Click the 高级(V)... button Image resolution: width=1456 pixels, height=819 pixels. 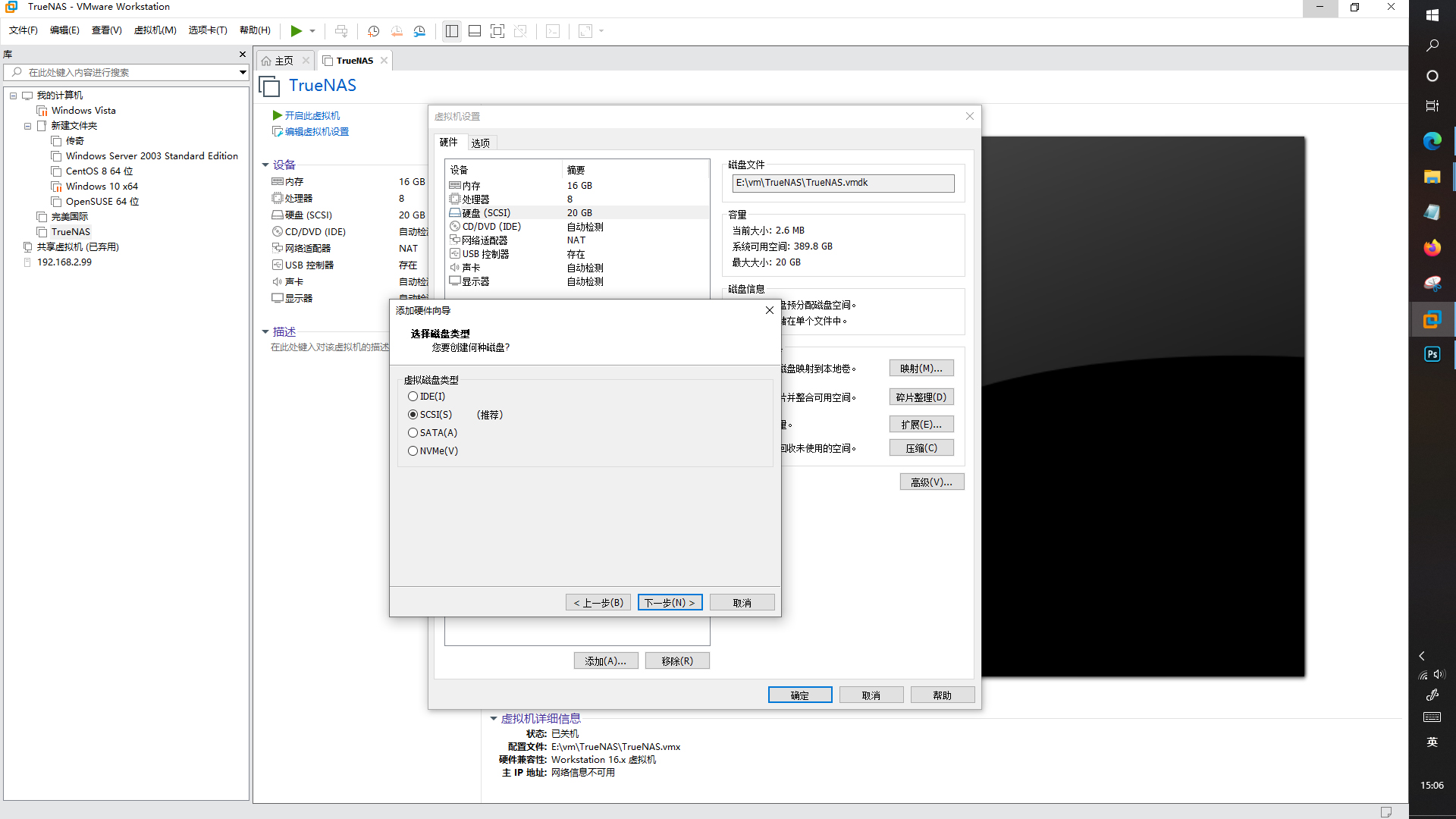pyautogui.click(x=932, y=482)
